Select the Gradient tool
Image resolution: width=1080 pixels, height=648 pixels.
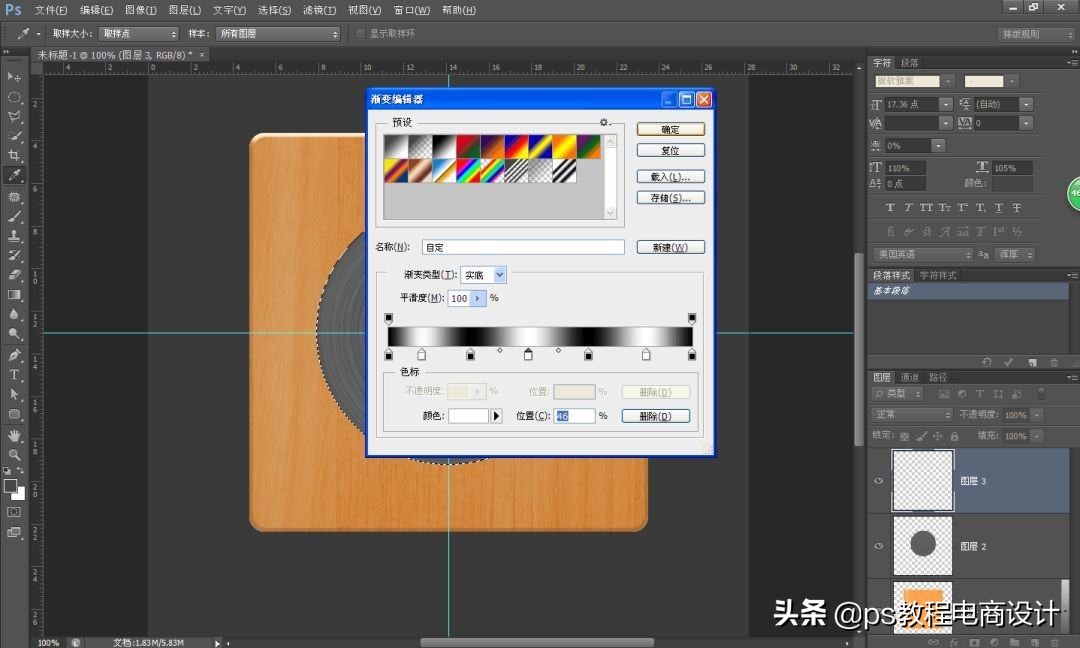[x=14, y=292]
